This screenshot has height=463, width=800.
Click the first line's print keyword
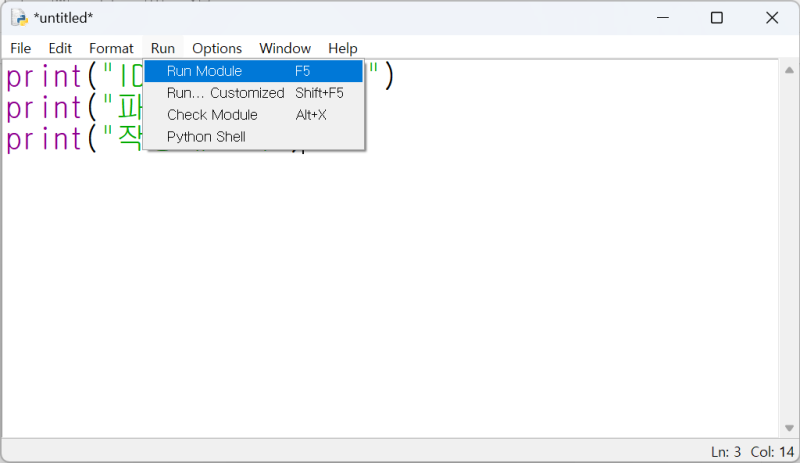click(x=44, y=77)
